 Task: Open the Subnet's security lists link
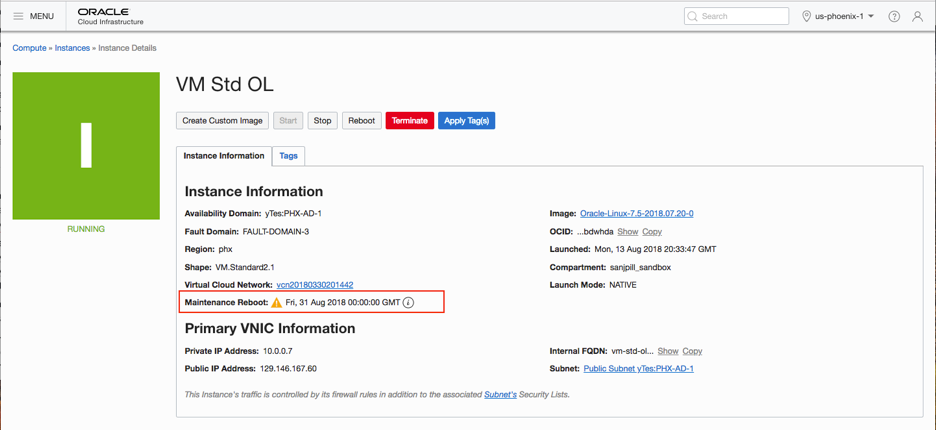[500, 395]
